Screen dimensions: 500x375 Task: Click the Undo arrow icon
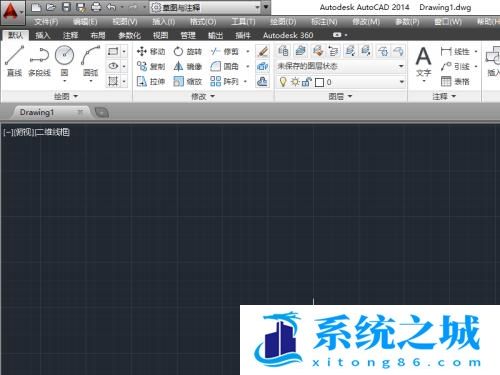pos(111,7)
